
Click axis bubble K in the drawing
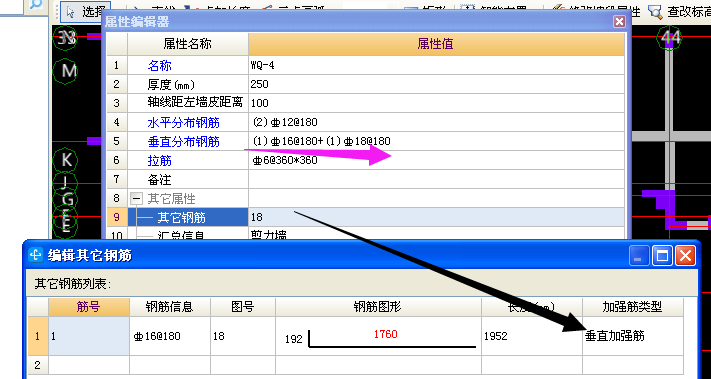click(x=66, y=160)
